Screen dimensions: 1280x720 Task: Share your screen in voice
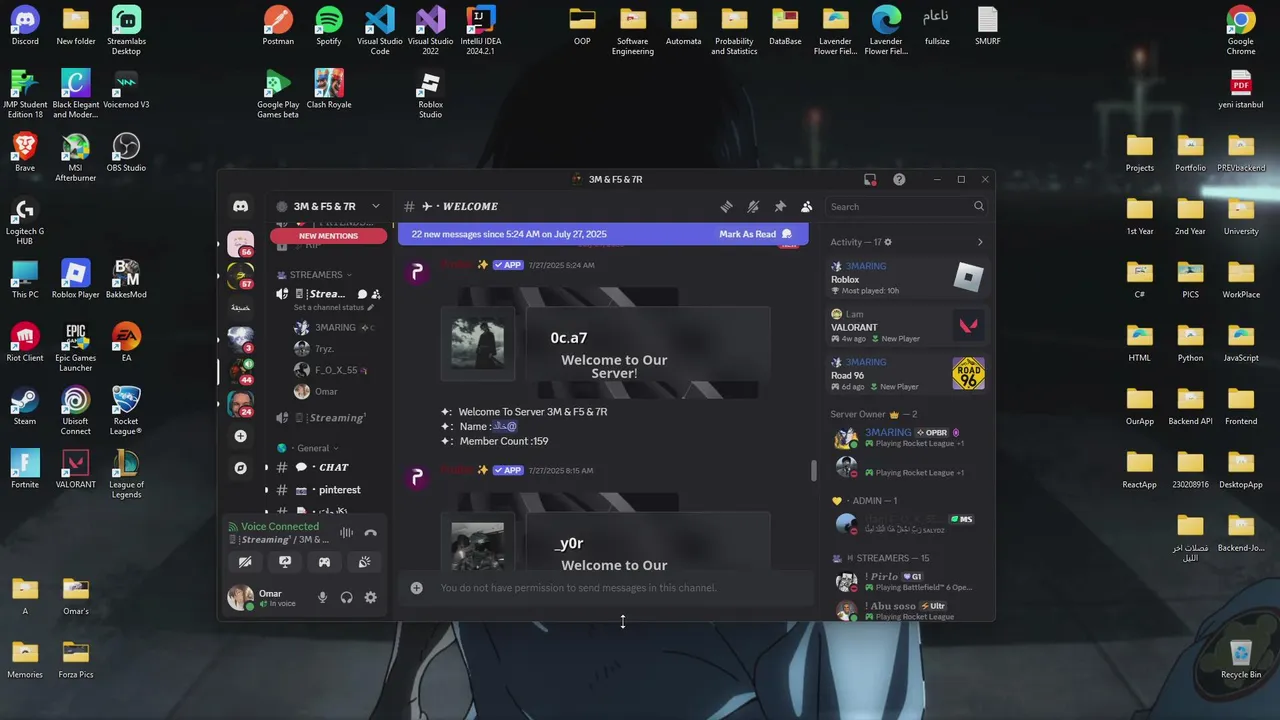click(x=285, y=562)
